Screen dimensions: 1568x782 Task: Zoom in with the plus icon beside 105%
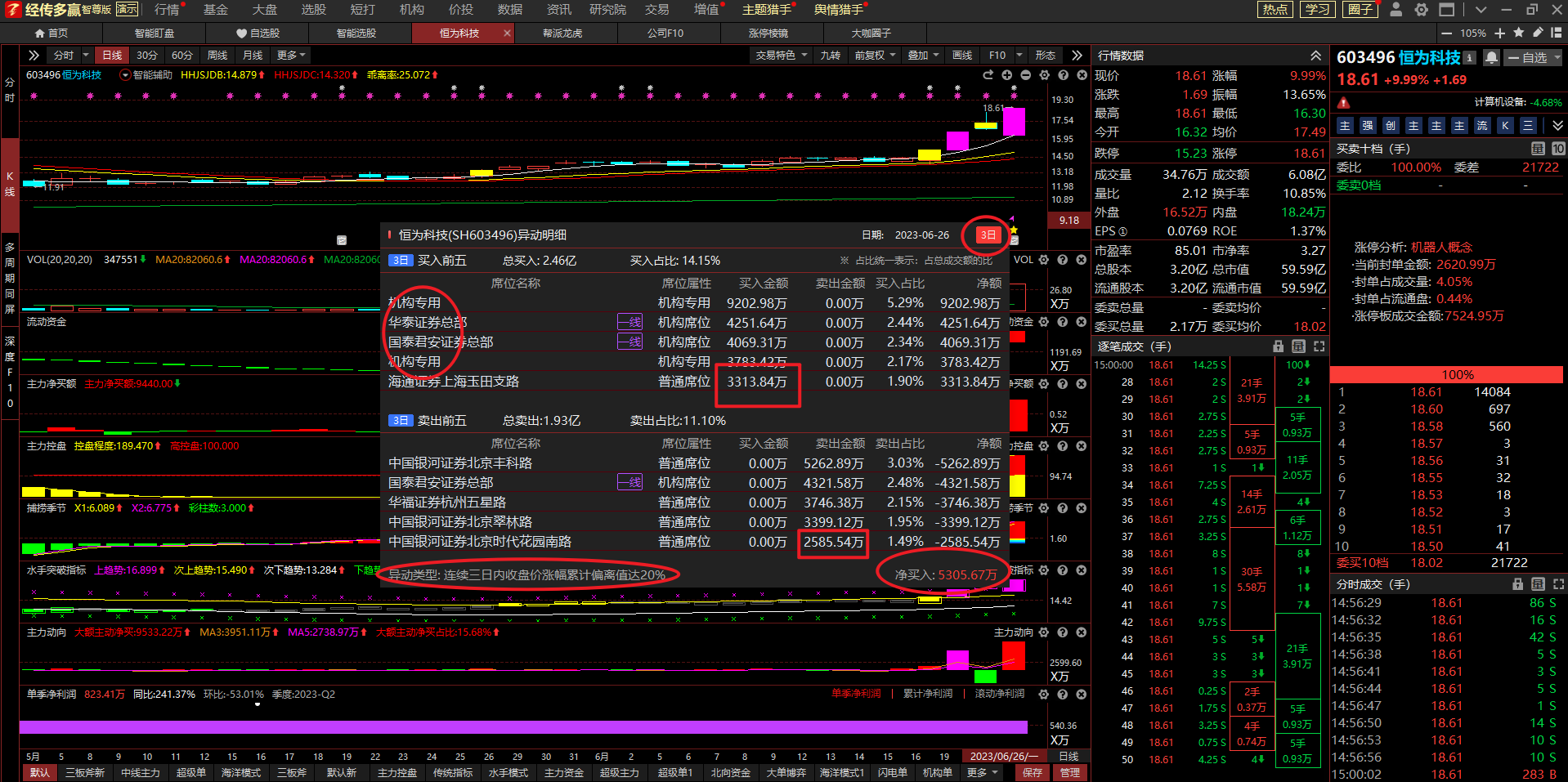(1499, 34)
